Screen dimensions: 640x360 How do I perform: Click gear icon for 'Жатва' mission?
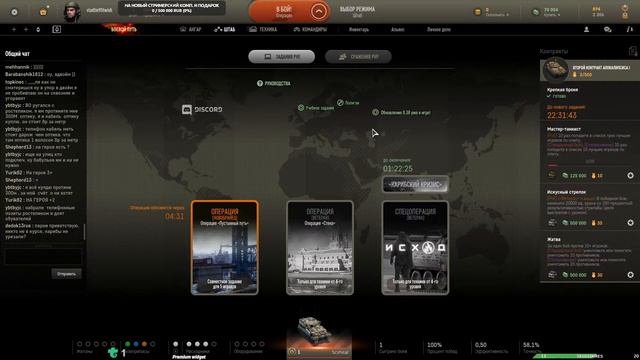pyautogui.click(x=631, y=275)
